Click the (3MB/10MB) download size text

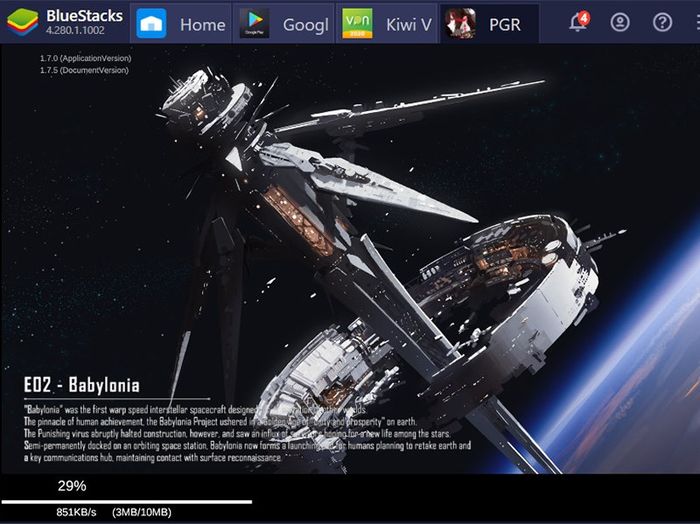click(141, 513)
